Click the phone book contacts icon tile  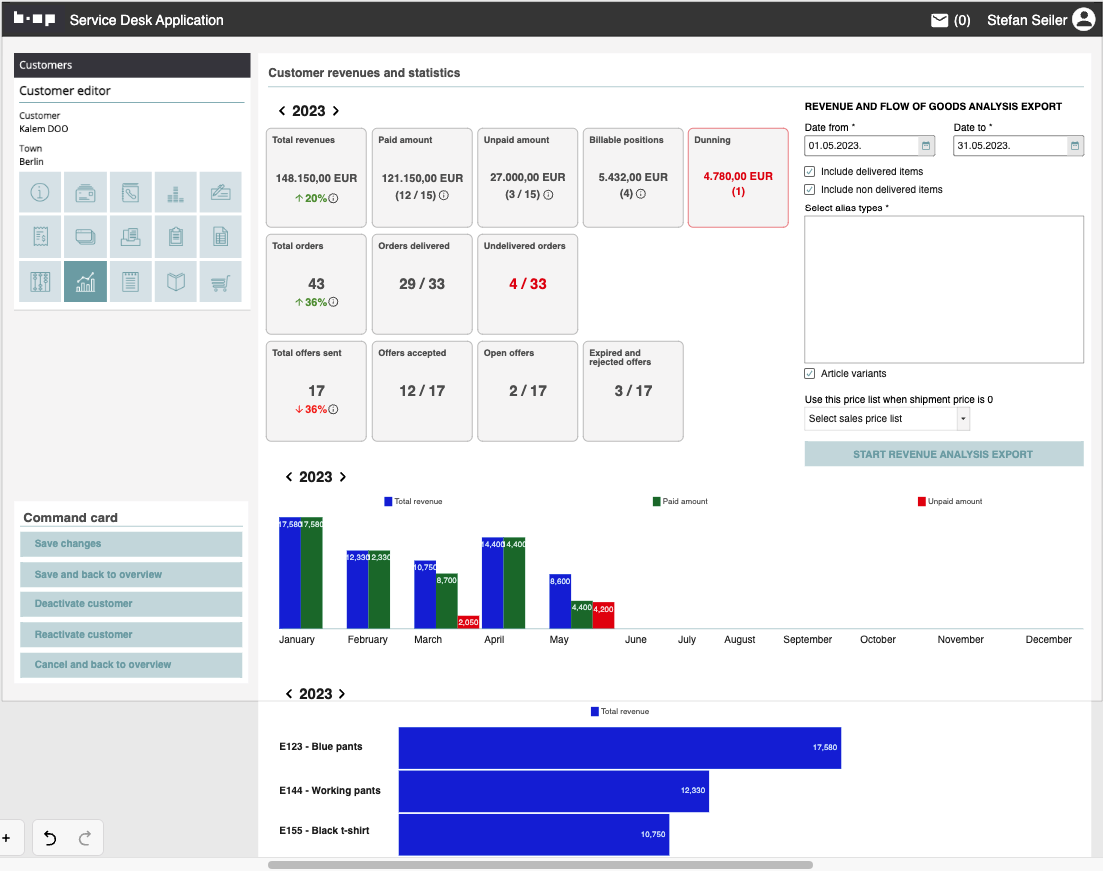click(x=131, y=192)
